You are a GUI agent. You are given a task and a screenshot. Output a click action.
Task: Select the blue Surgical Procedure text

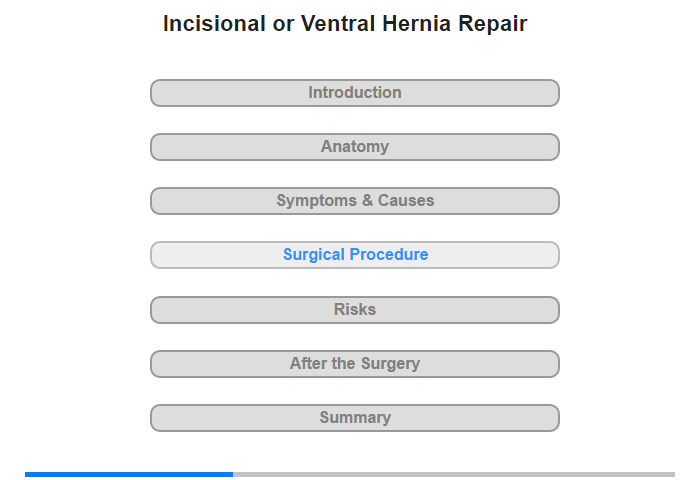tap(355, 255)
